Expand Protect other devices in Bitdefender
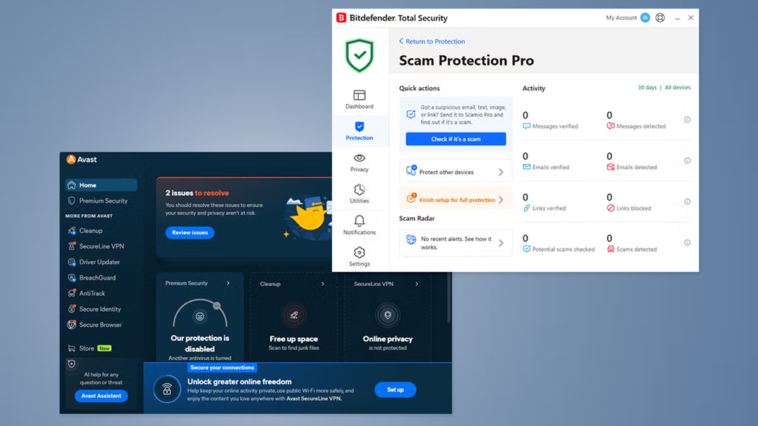The image size is (758, 426). pos(455,172)
